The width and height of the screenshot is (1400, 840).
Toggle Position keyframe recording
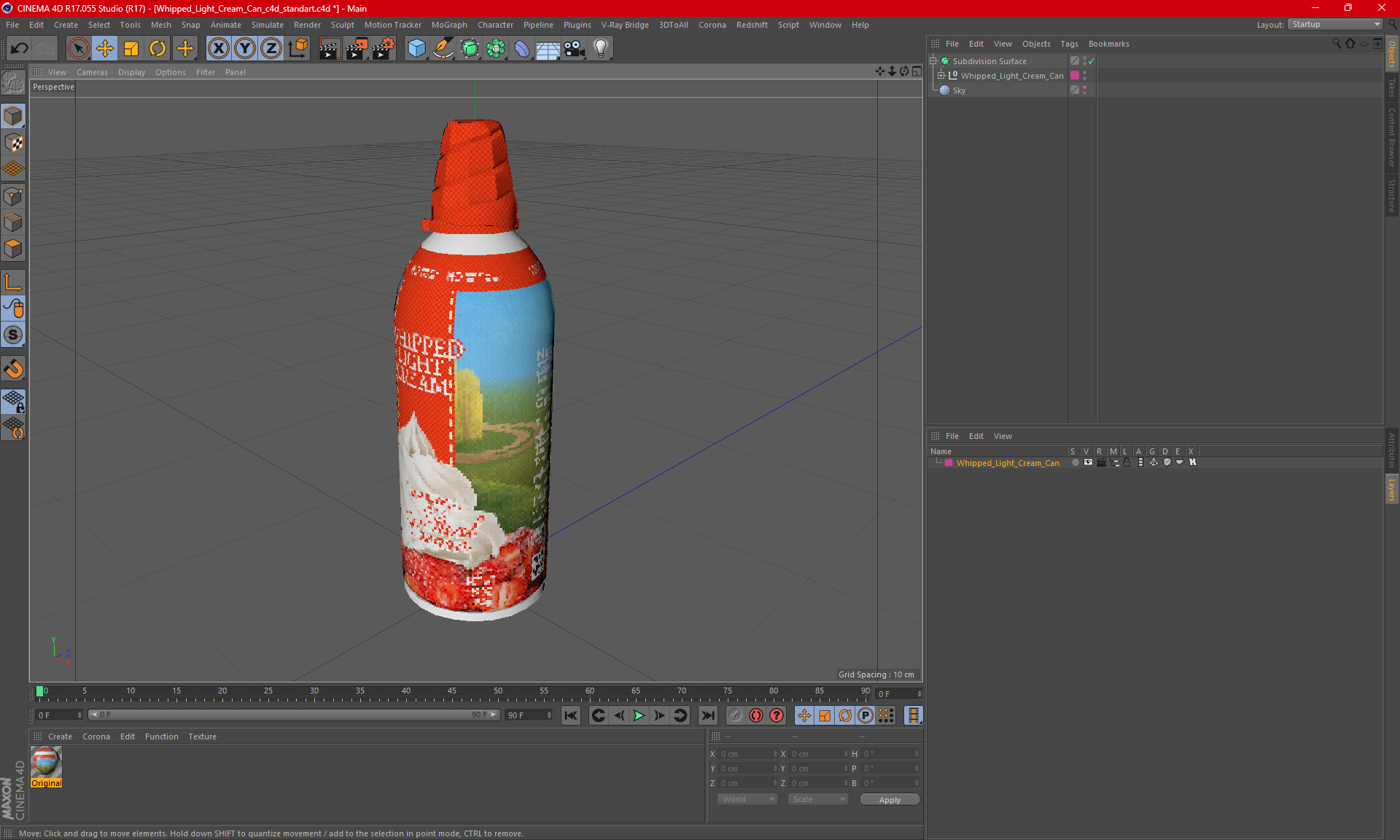(x=804, y=715)
